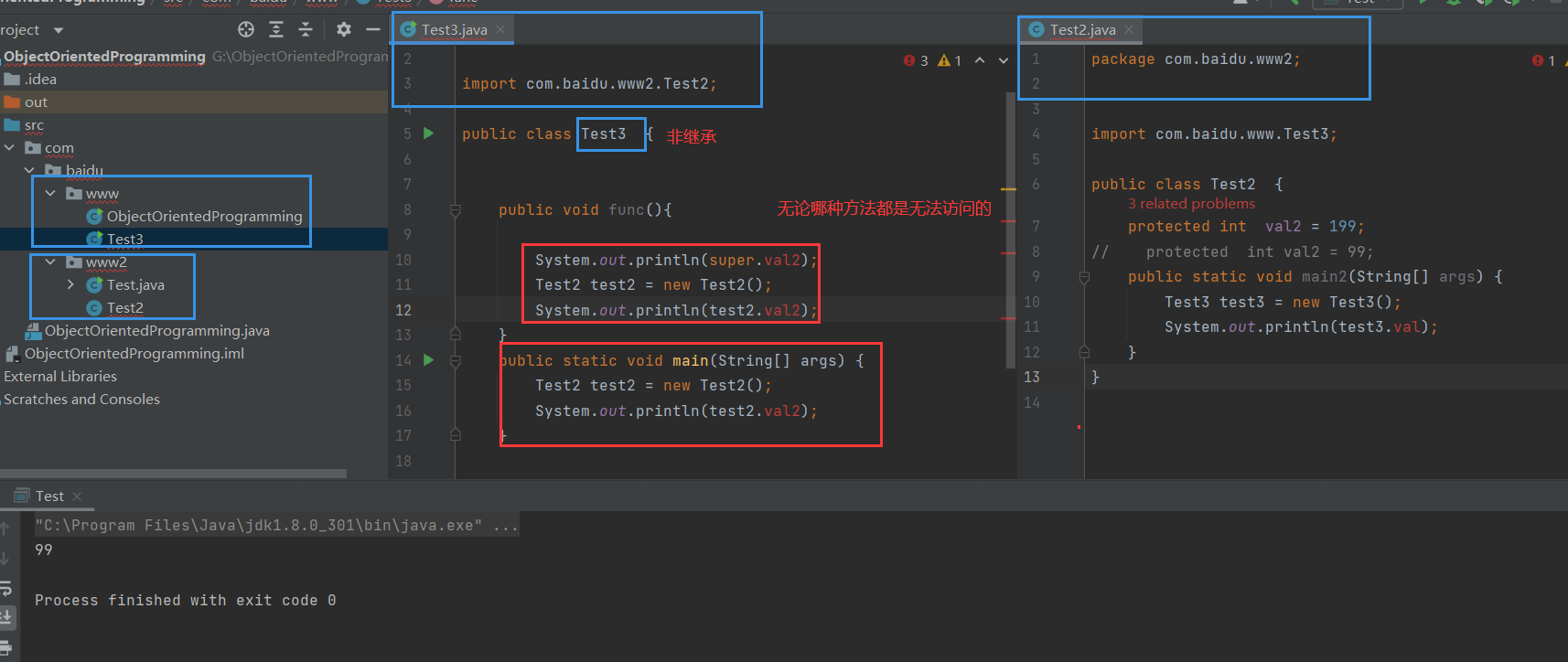Viewport: 1568px width, 662px height.
Task: Run main method from the line 14 gutter arrow
Action: 428,360
